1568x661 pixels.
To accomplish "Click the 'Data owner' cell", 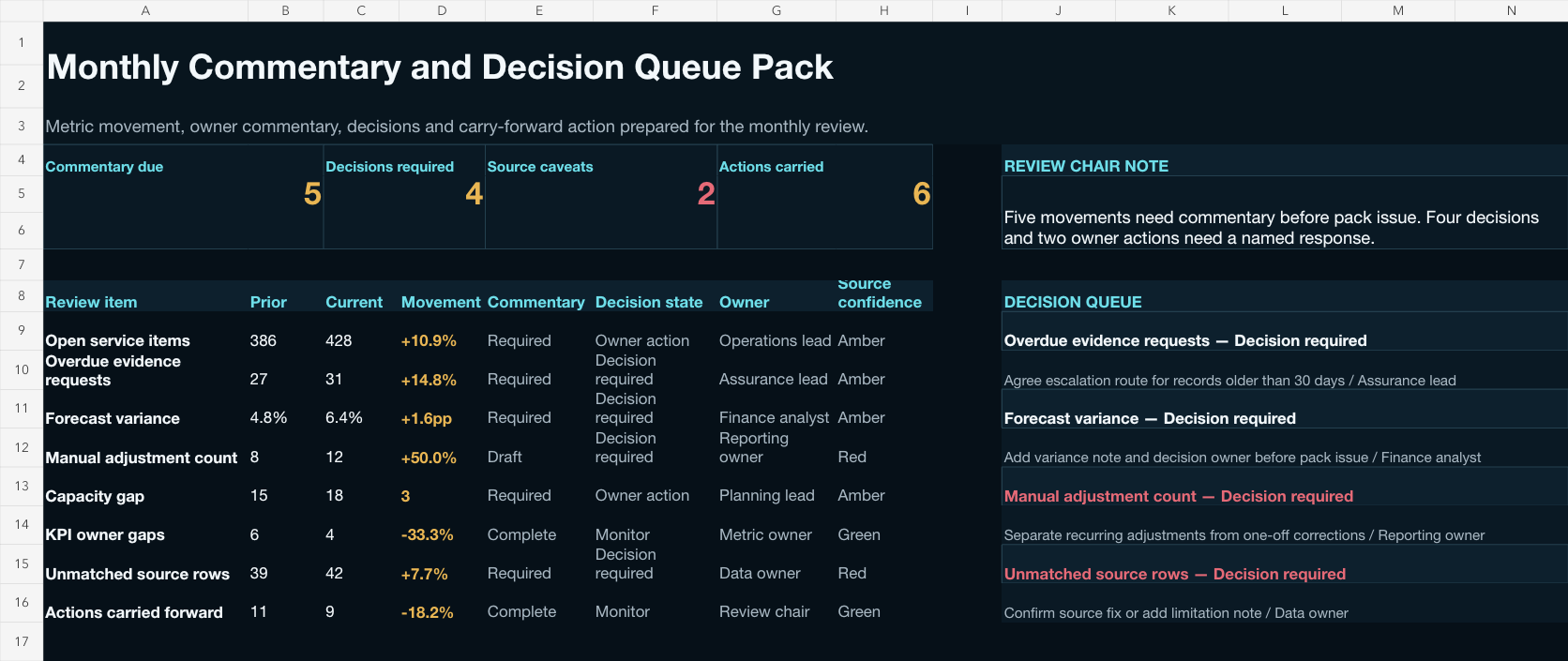I will pos(760,573).
